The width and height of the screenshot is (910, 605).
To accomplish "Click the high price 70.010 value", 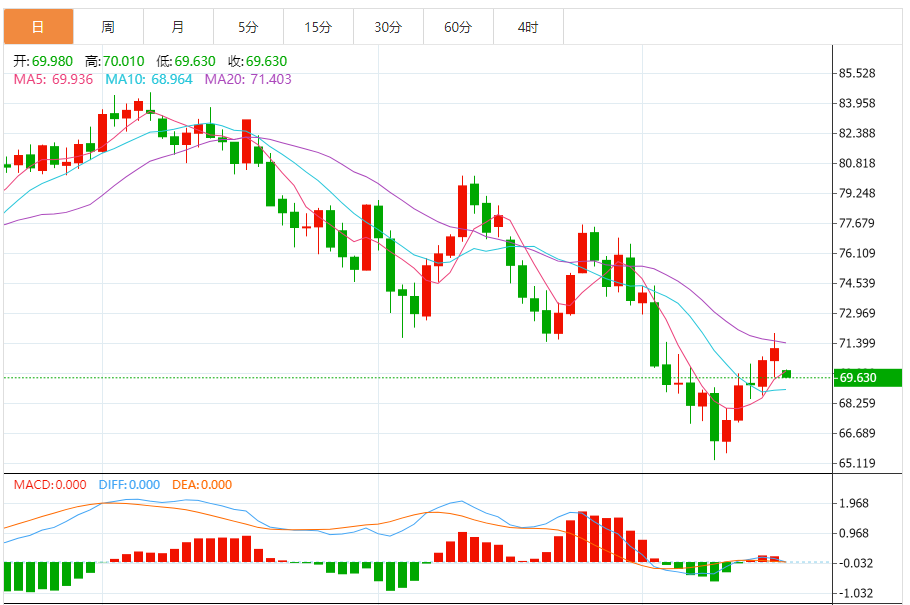I will coord(124,61).
